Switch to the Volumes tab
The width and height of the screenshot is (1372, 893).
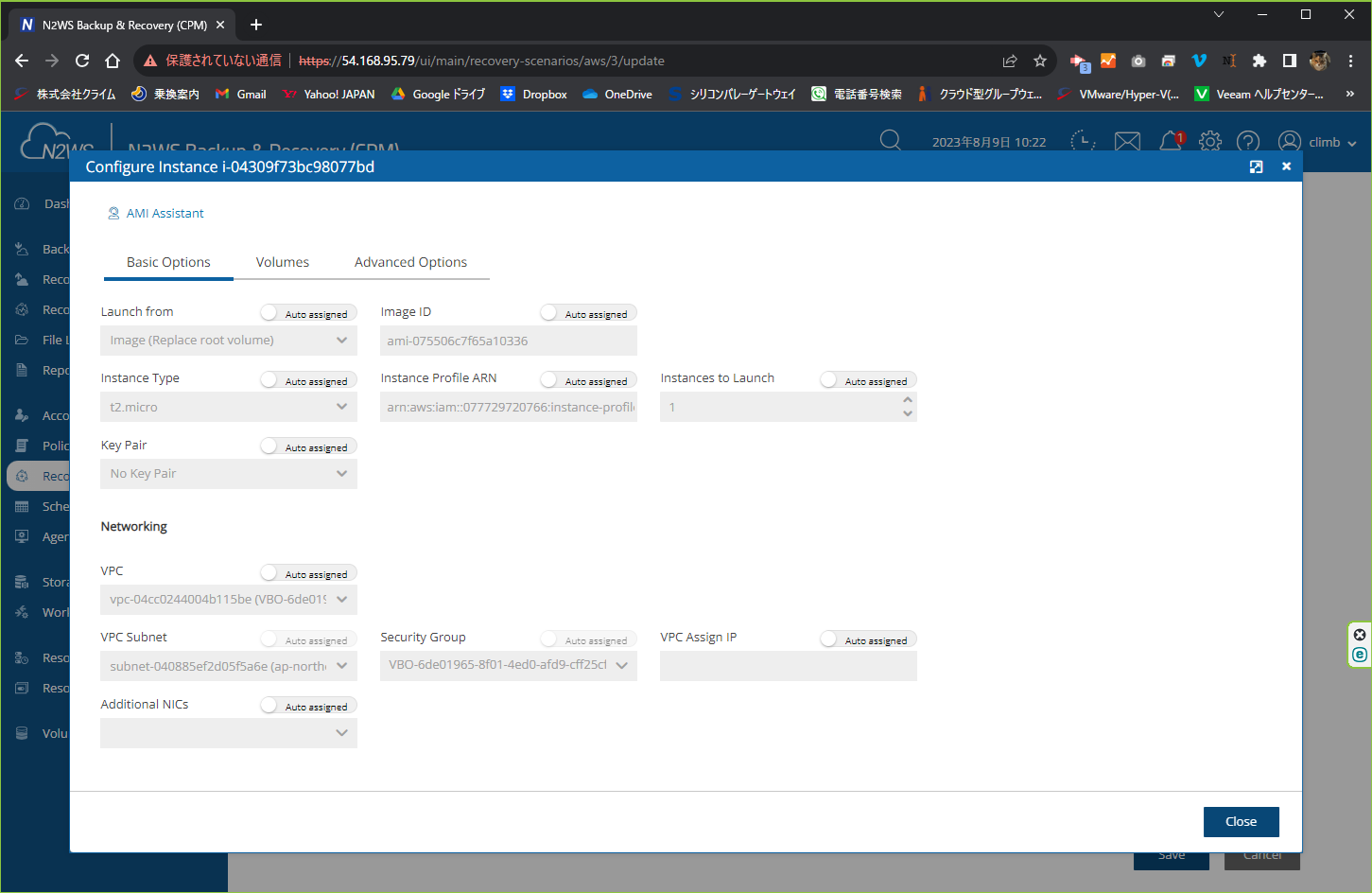[x=283, y=262]
